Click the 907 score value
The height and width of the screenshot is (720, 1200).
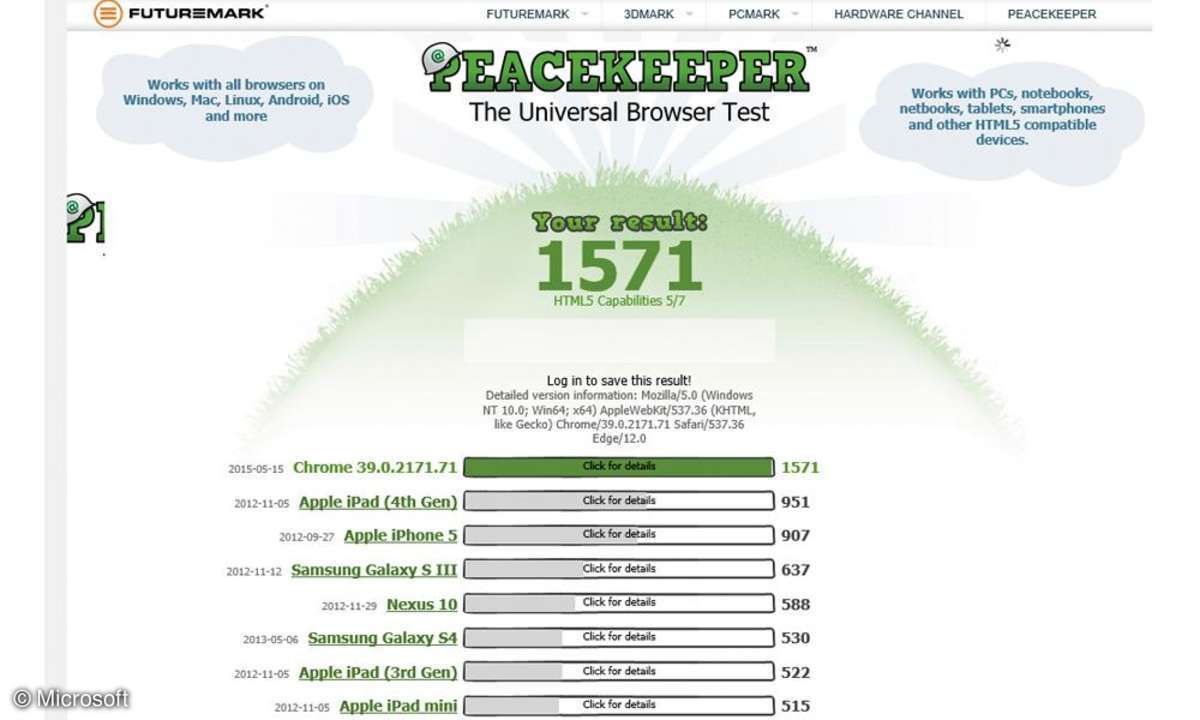pos(796,536)
